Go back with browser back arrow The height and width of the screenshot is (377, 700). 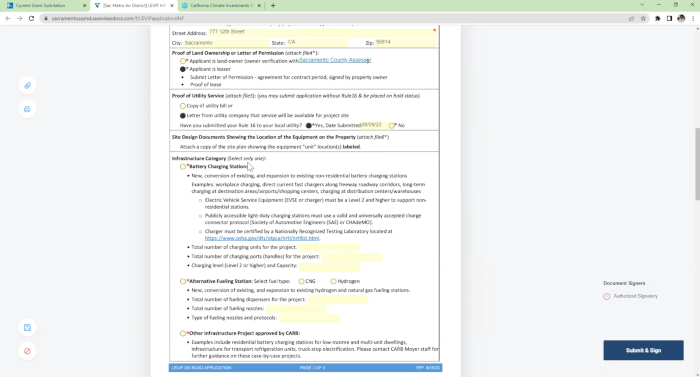pyautogui.click(x=8, y=18)
